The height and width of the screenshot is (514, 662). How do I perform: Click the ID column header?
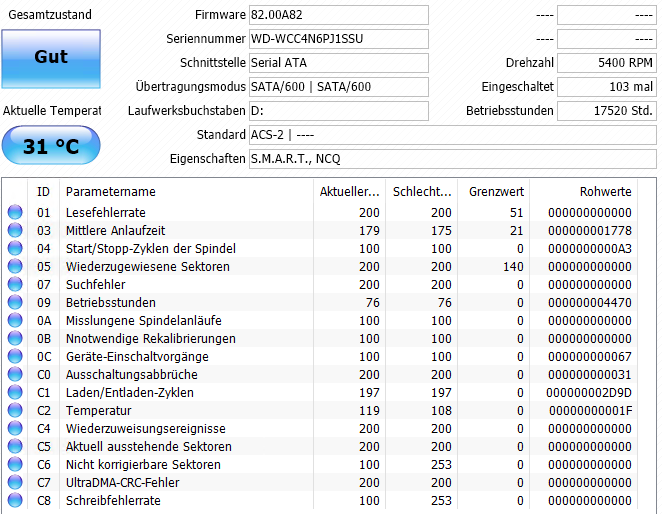click(x=43, y=192)
